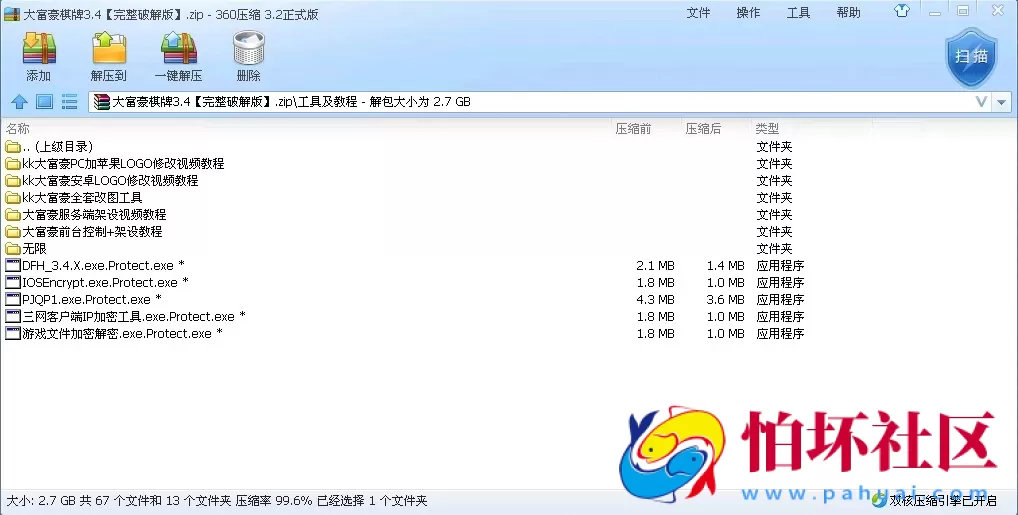
Task: Click the status bar size summary text
Action: coord(217,501)
